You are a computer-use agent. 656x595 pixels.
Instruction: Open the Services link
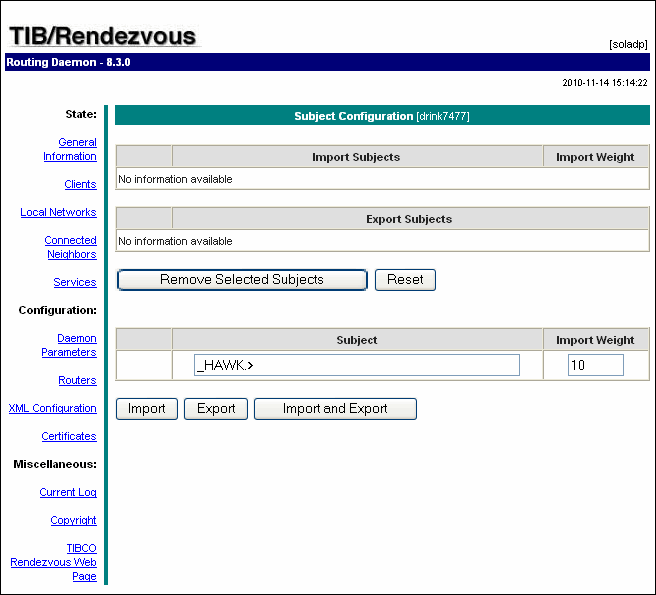click(75, 282)
